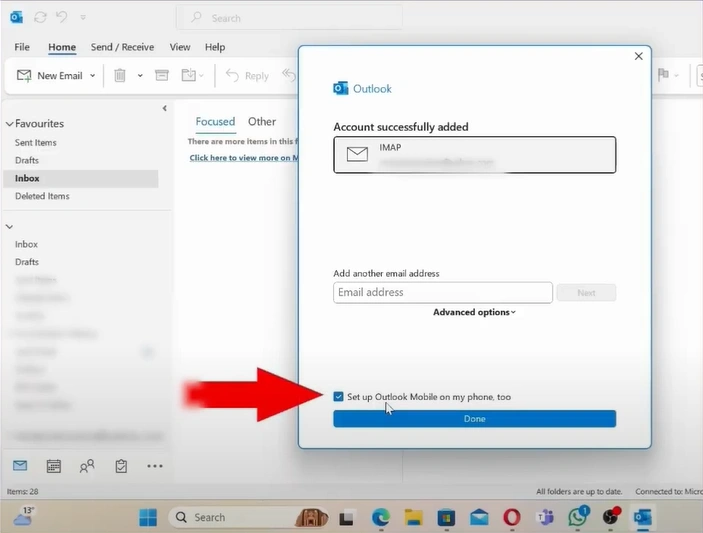703x533 pixels.
Task: Open File Explorer from taskbar
Action: click(413, 517)
